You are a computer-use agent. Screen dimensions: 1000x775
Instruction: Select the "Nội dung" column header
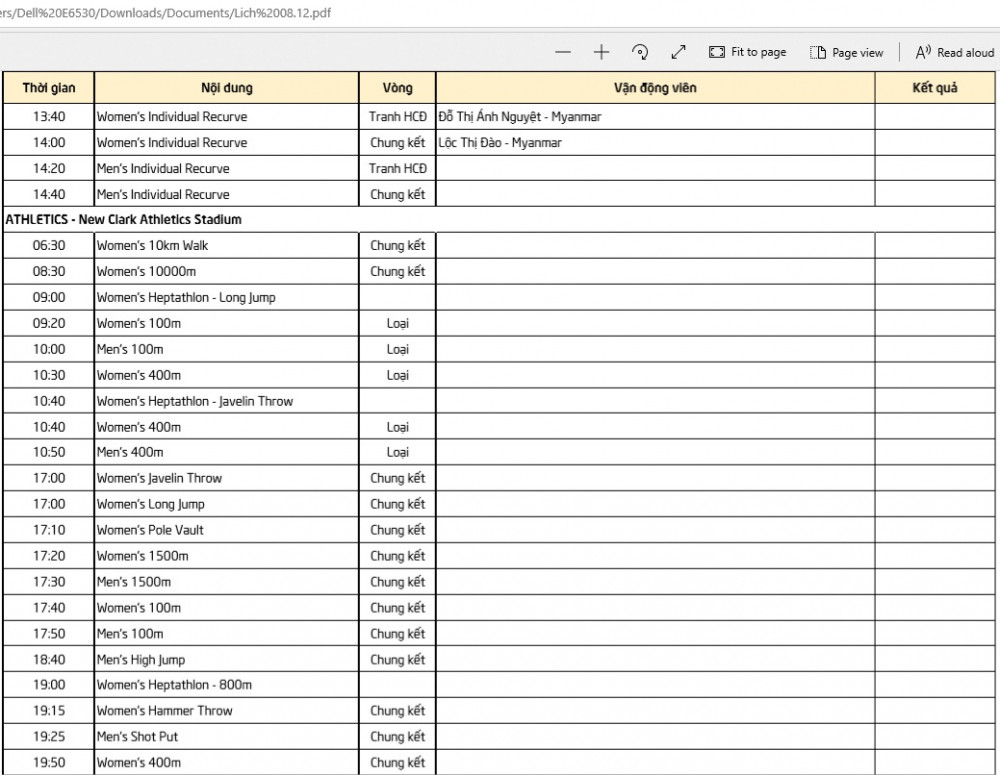point(227,88)
